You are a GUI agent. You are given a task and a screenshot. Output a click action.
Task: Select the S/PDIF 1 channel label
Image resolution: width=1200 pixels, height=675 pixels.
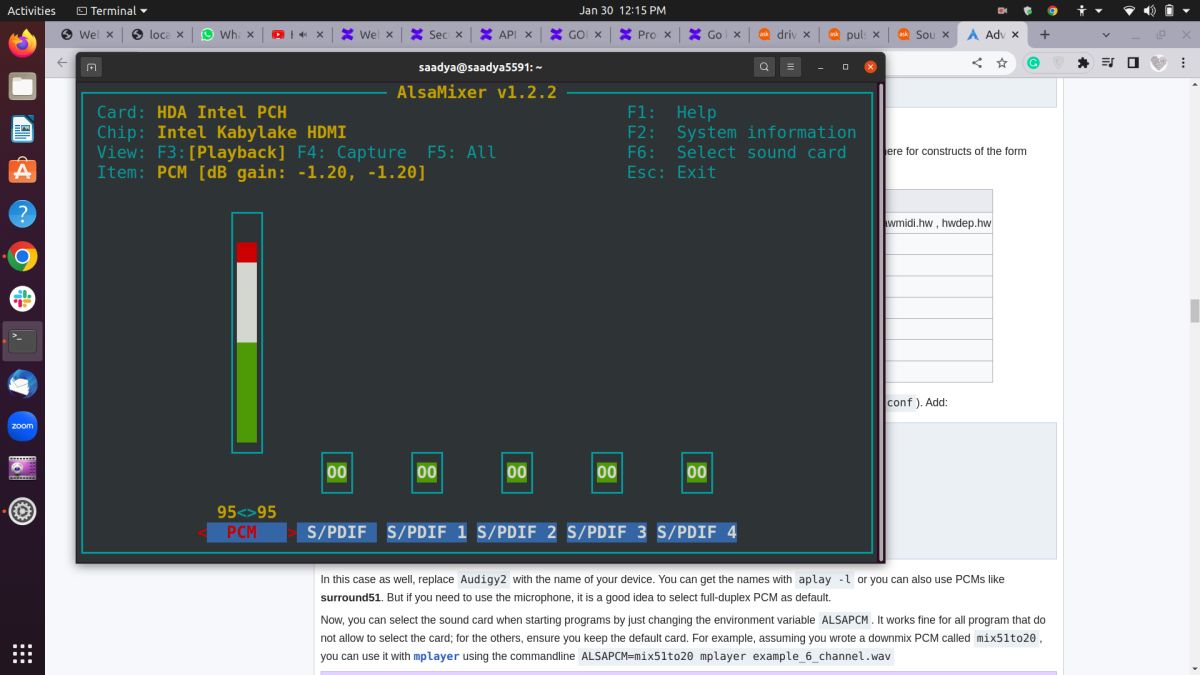point(427,532)
